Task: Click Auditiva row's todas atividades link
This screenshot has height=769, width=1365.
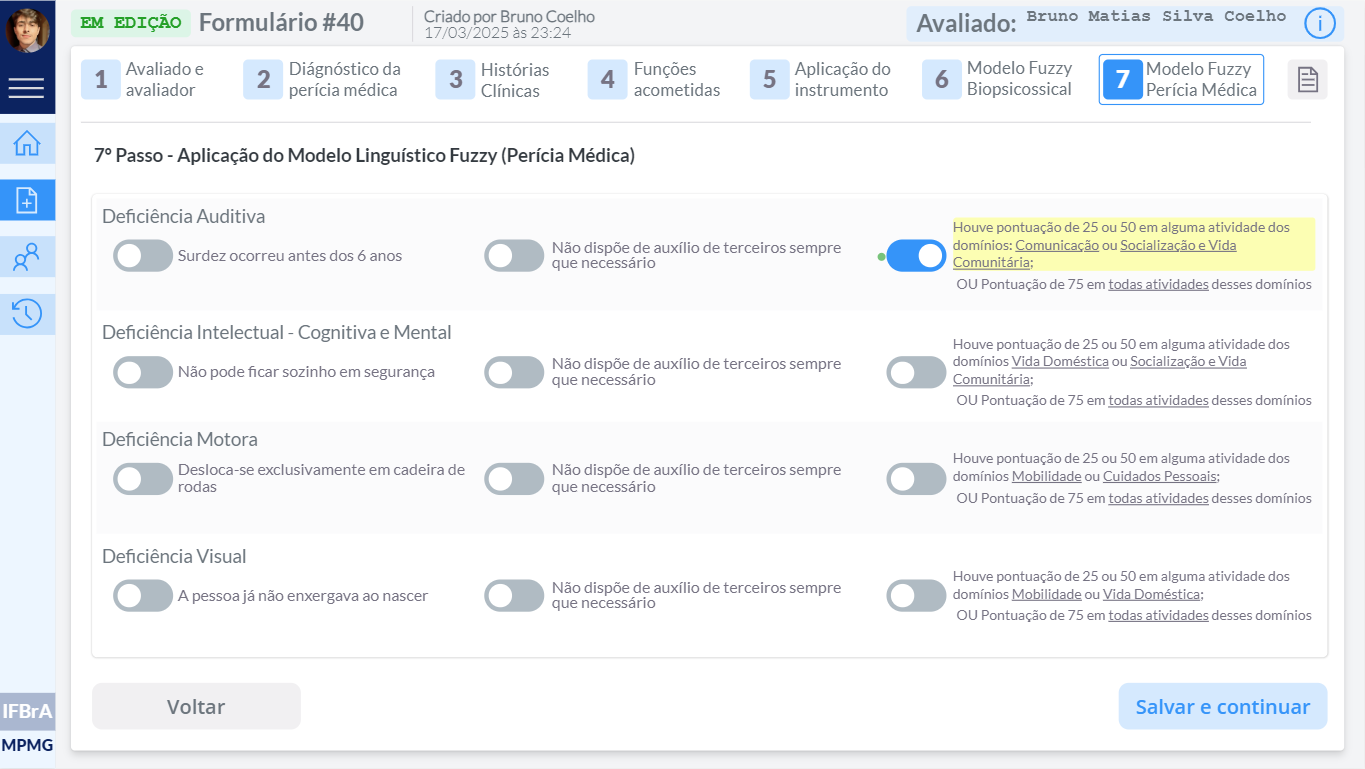Action: coord(1158,284)
